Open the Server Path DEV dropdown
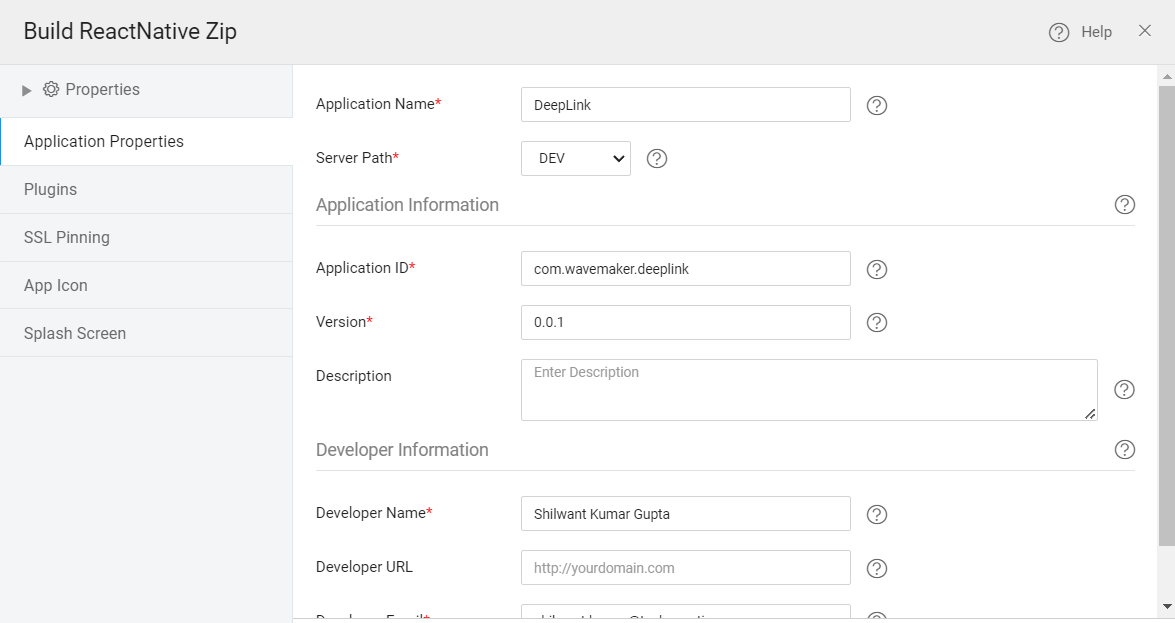 576,158
